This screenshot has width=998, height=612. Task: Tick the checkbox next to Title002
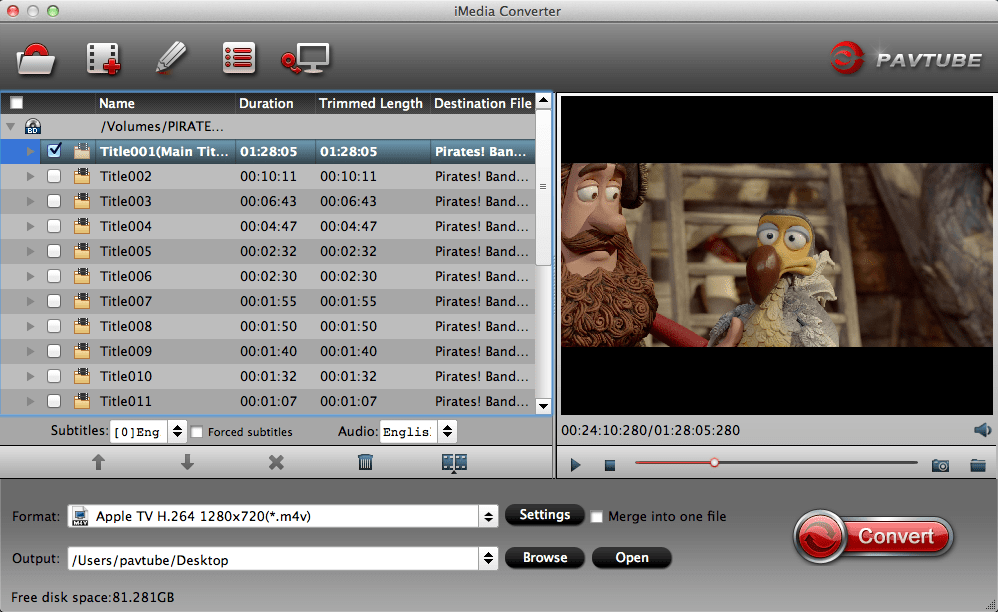pyautogui.click(x=54, y=176)
